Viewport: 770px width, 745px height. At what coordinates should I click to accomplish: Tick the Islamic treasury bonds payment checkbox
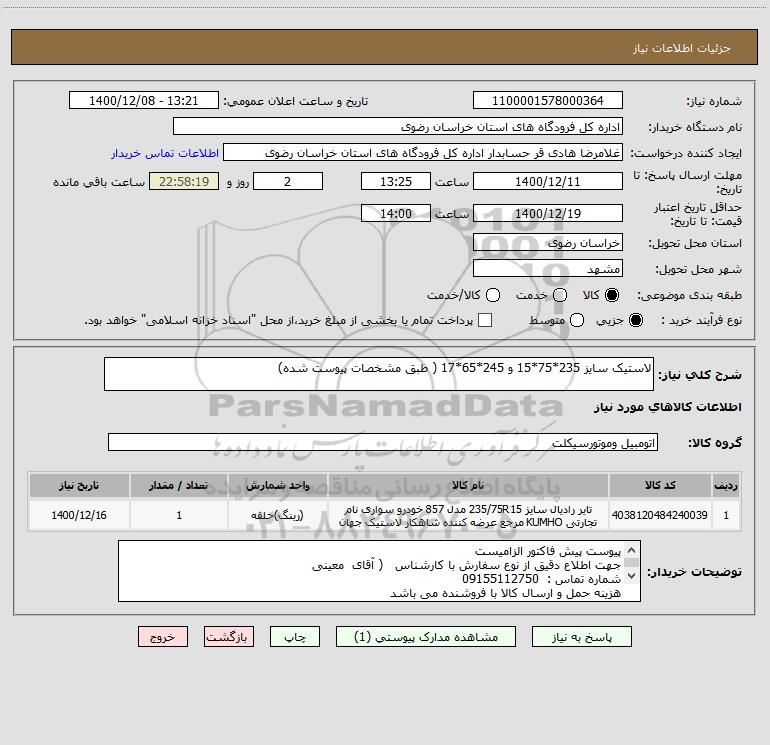(485, 320)
